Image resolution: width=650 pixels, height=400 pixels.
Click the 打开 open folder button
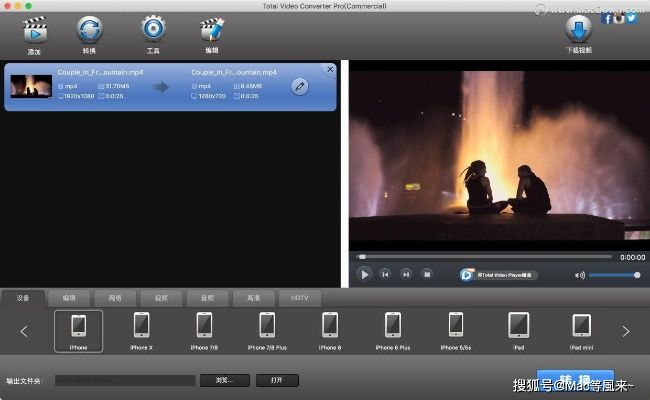pos(277,380)
